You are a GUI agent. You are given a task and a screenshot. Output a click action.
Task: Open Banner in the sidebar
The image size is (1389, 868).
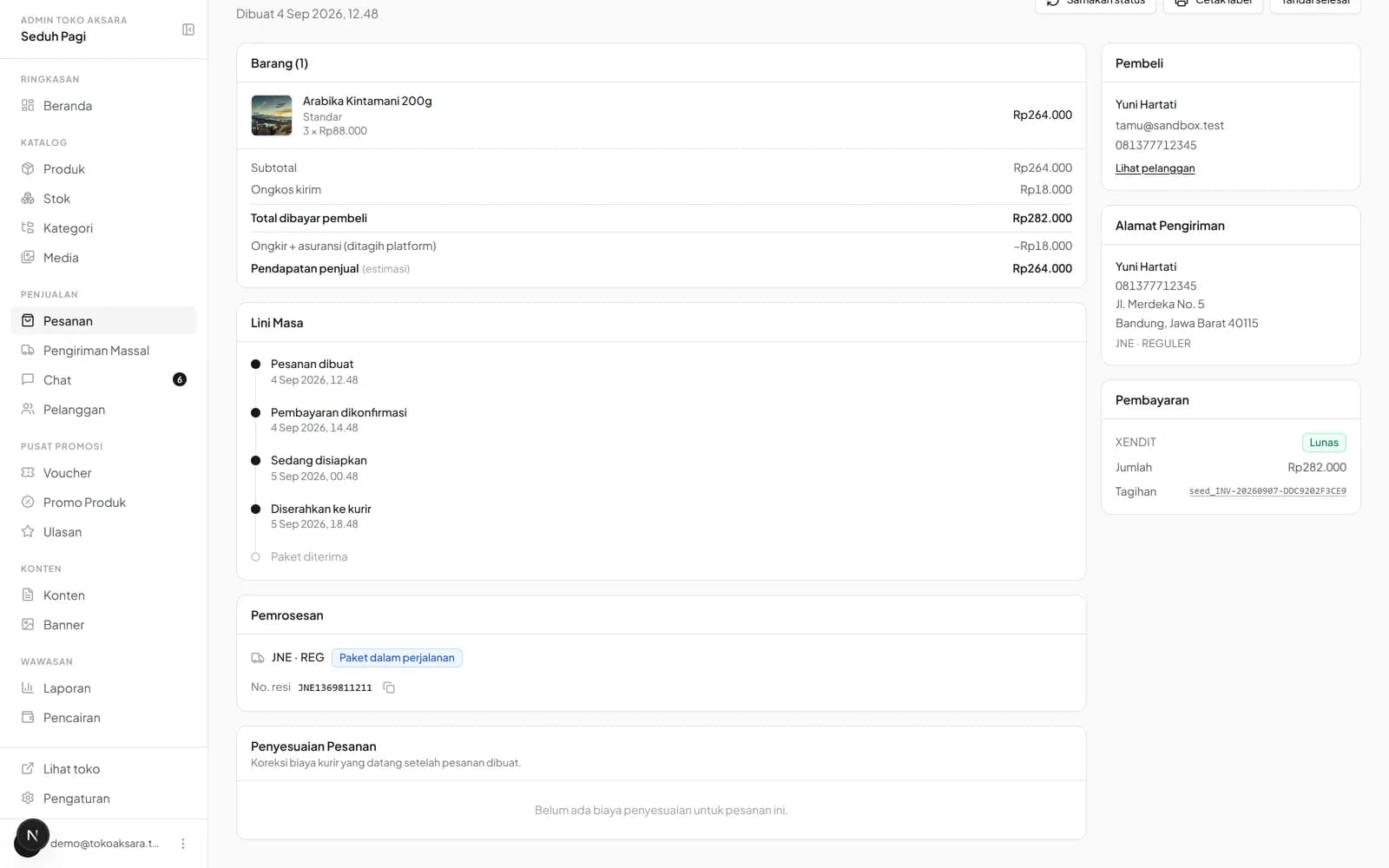click(103, 625)
